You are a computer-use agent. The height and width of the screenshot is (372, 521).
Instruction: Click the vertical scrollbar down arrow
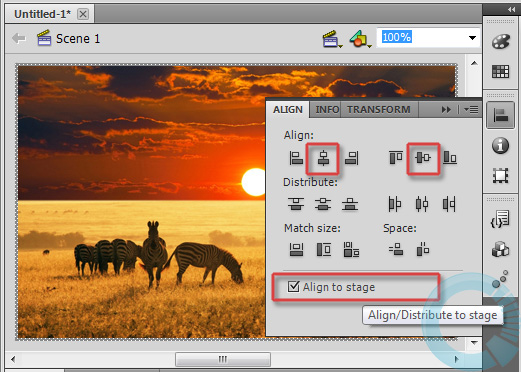click(x=474, y=342)
